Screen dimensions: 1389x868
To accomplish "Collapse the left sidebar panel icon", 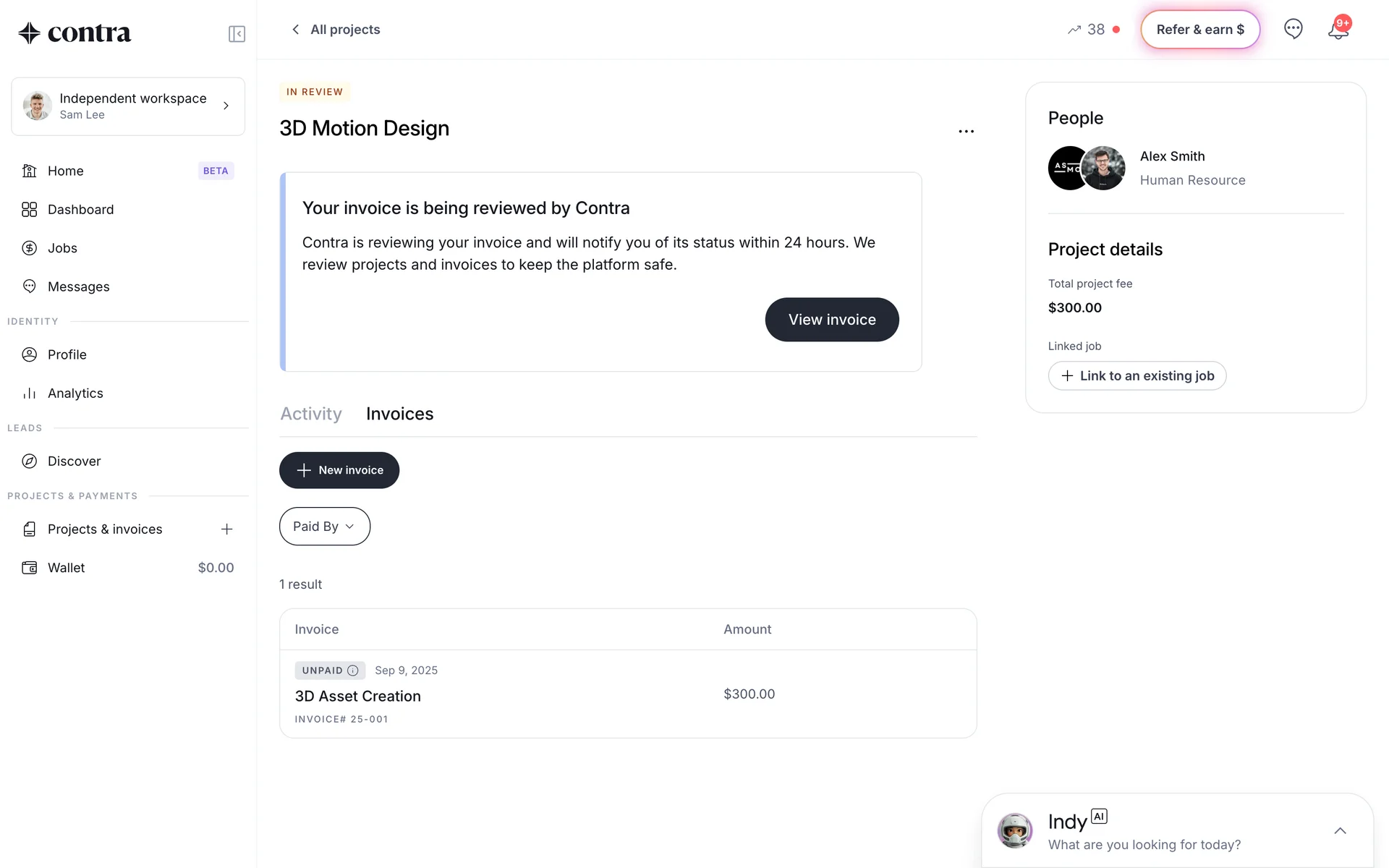I will point(237,34).
